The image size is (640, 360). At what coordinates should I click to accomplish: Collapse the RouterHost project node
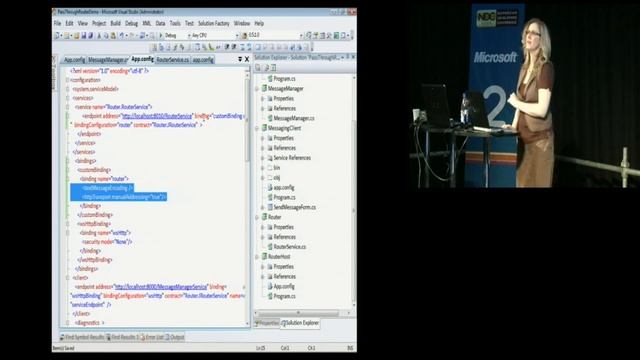click(257, 257)
